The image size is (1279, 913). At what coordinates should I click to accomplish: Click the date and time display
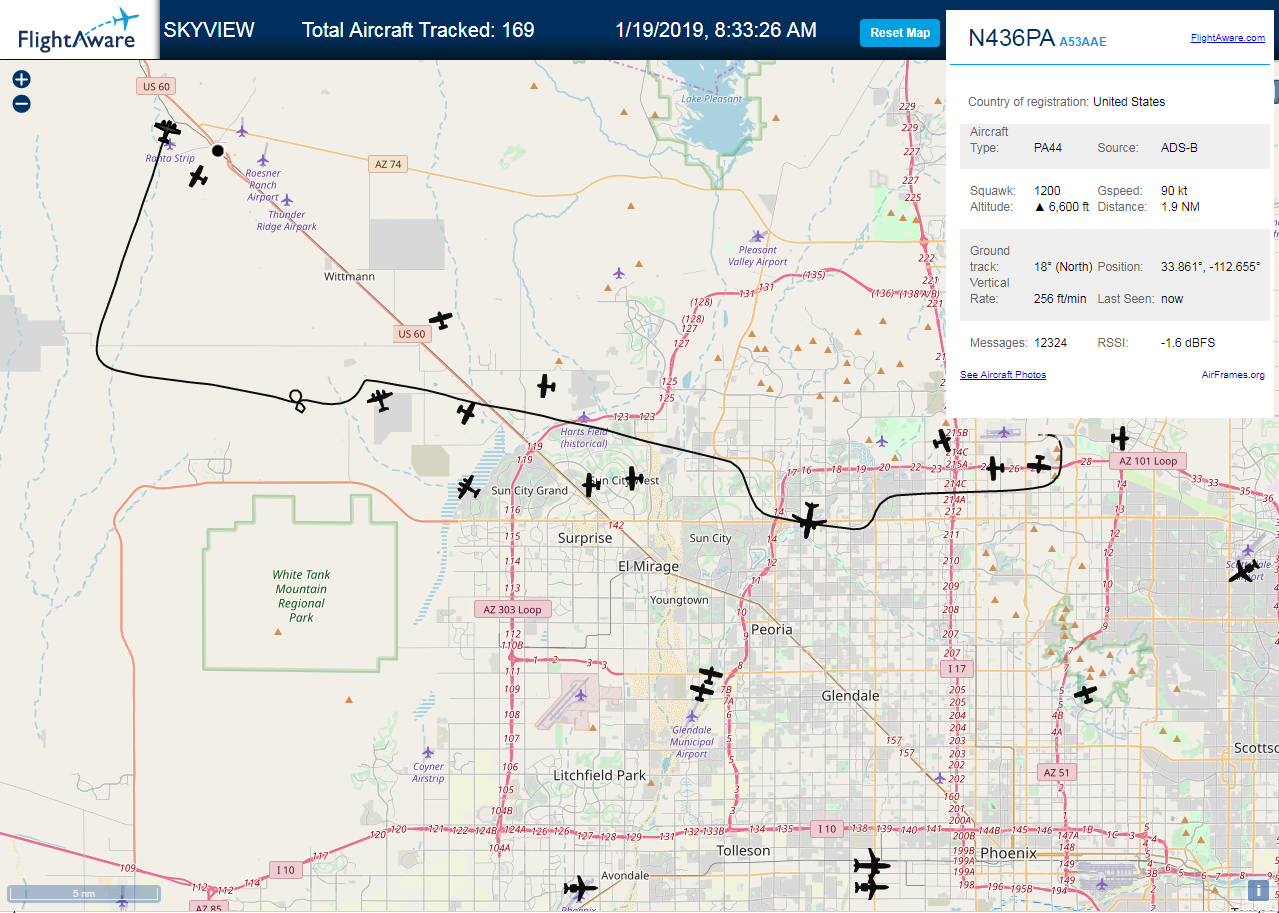pyautogui.click(x=716, y=30)
